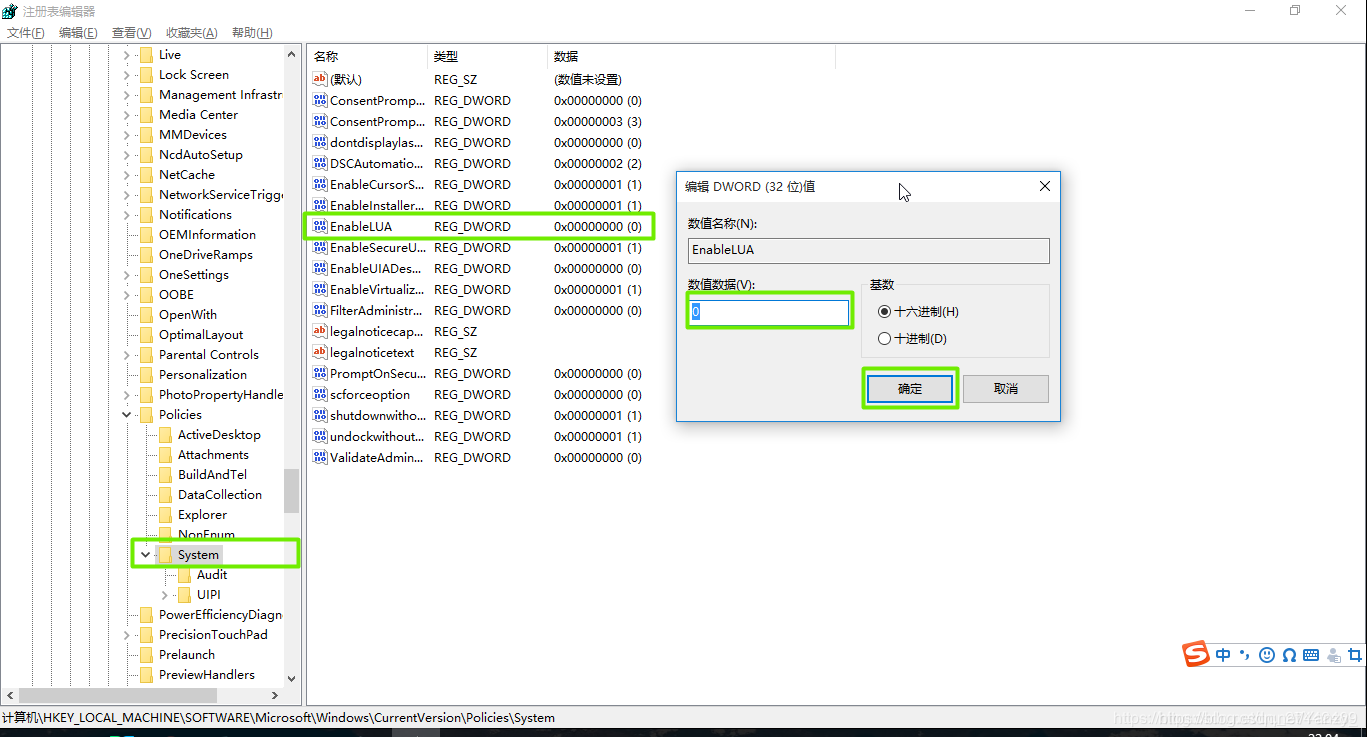The image size is (1367, 737).
Task: Expand the Media Center key
Action: pos(126,115)
